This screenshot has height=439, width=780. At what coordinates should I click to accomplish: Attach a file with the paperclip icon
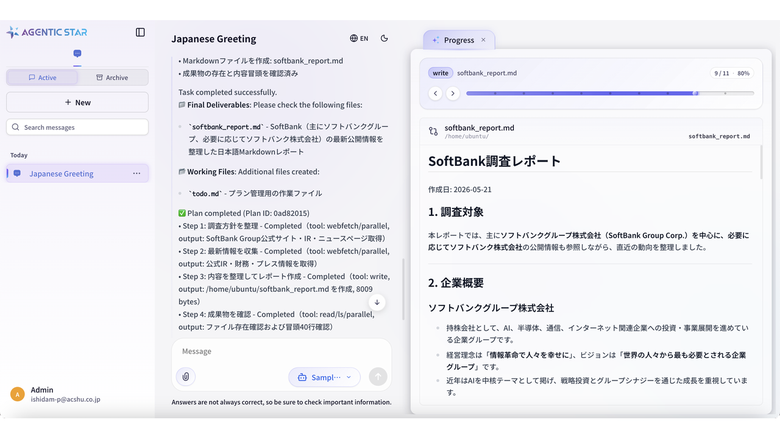pos(186,377)
